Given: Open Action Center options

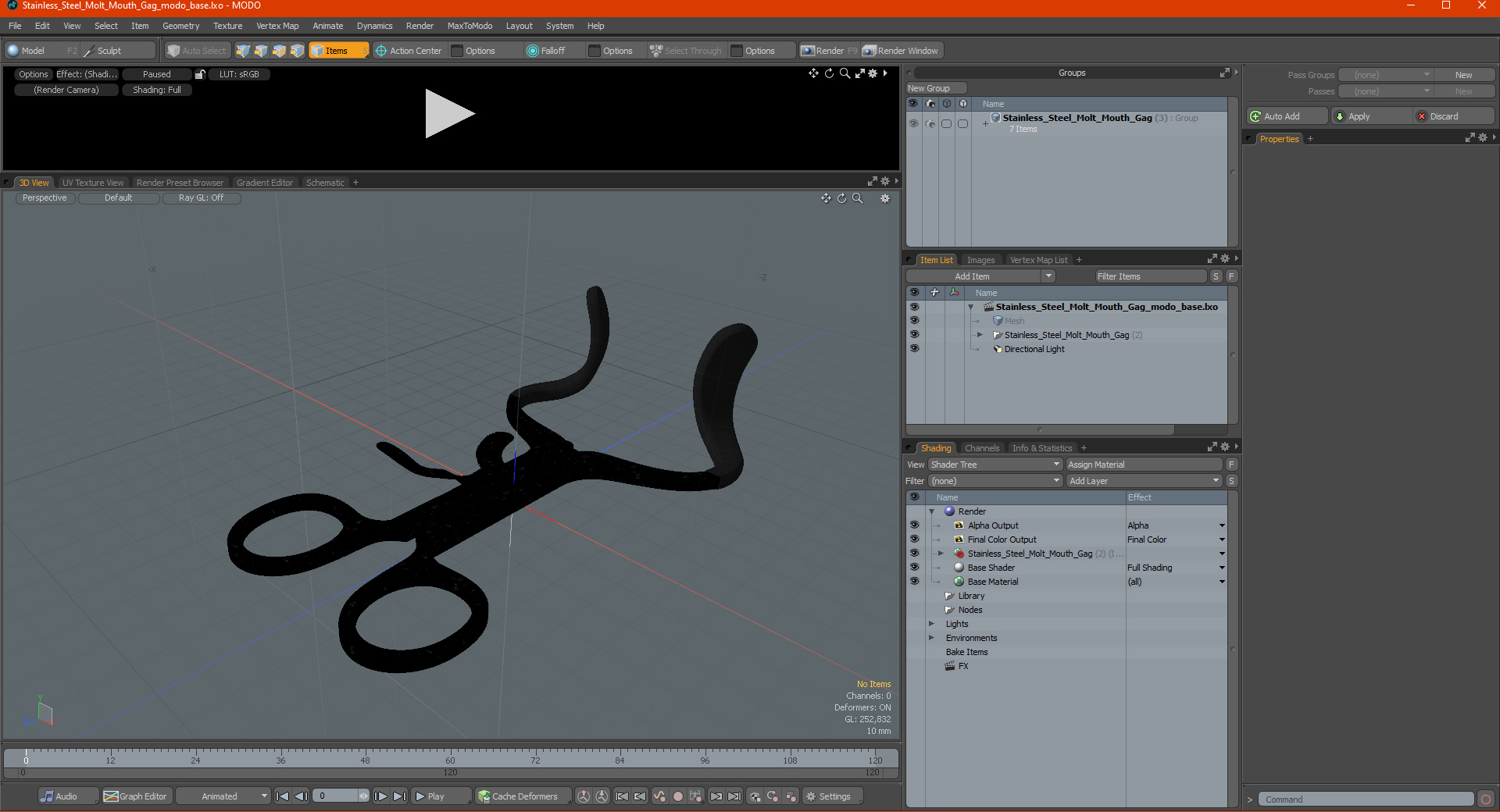Looking at the screenshot, I should 409,51.
